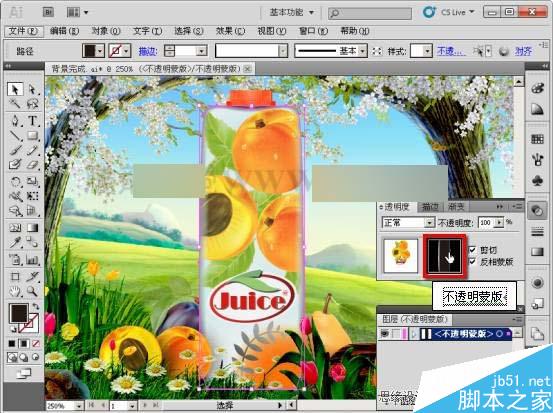This screenshot has width=553, height=413.
Task: Uncheck the 剪切 clip checkbox
Action: point(473,250)
